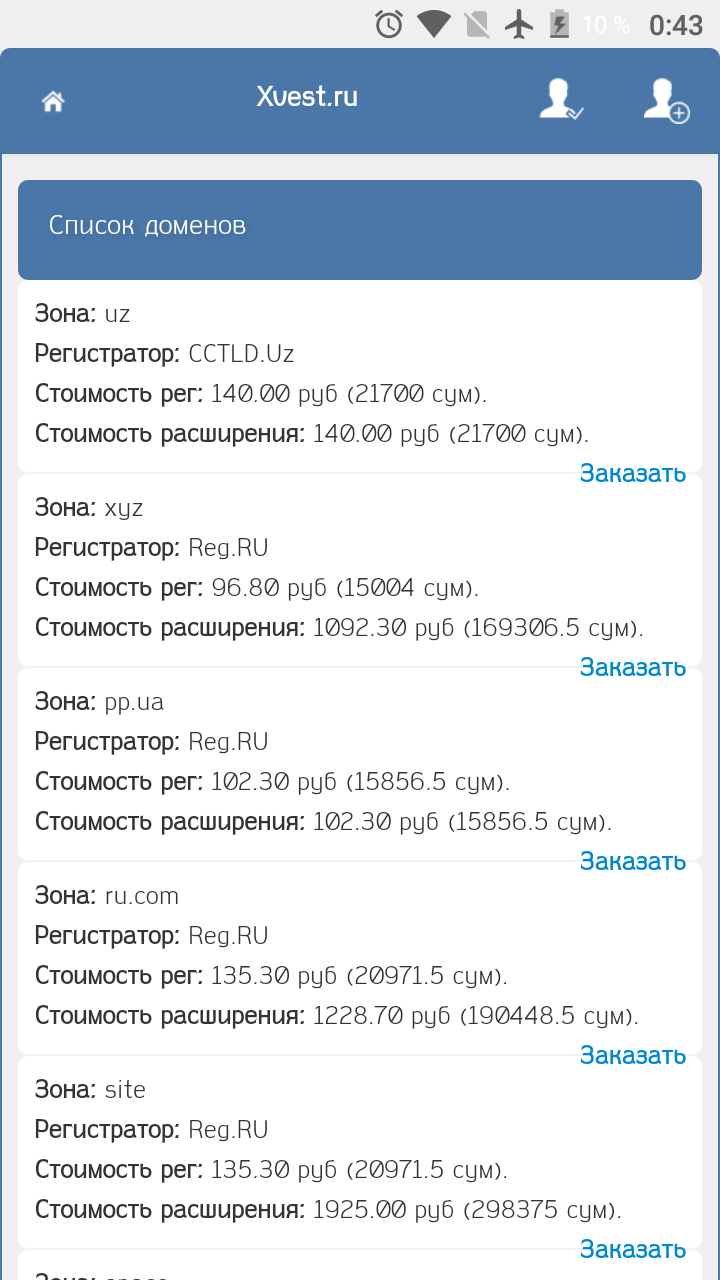Click Заказать for the site zone

point(632,1249)
